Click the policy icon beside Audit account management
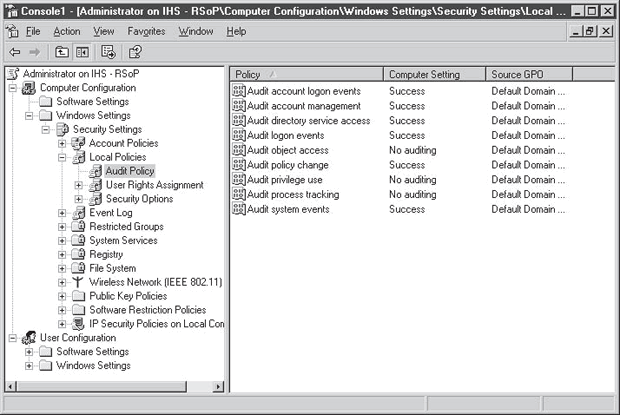Image resolution: width=620 pixels, height=415 pixels. (238, 106)
